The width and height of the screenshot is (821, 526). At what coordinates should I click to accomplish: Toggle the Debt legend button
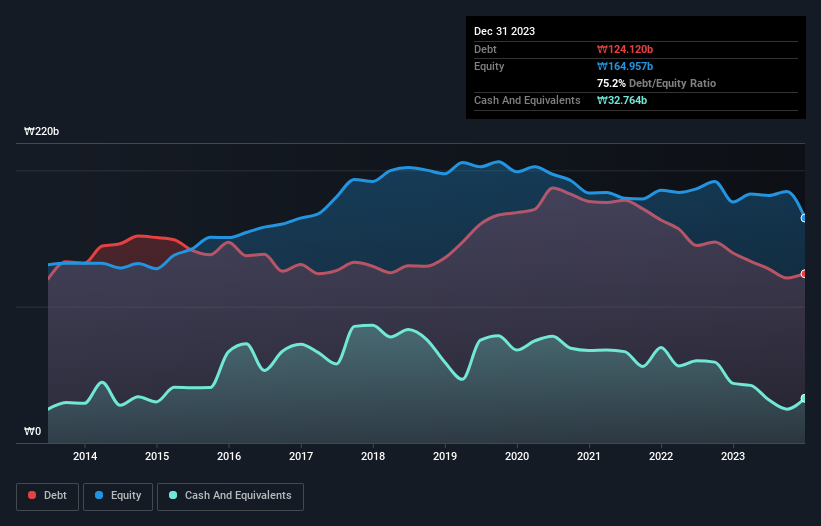point(48,496)
